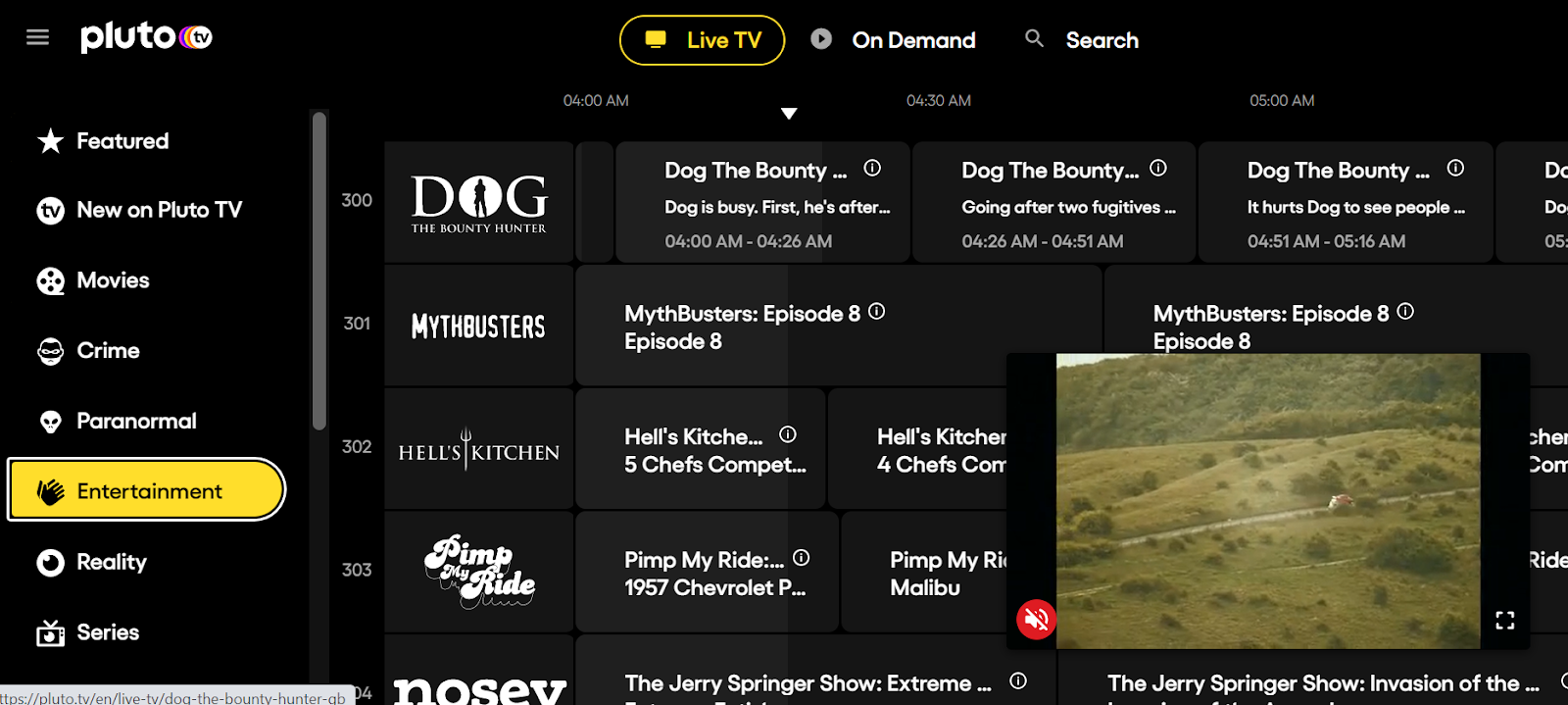
Task: Select the first MythBusters Episode 8 program
Action: pos(839,326)
